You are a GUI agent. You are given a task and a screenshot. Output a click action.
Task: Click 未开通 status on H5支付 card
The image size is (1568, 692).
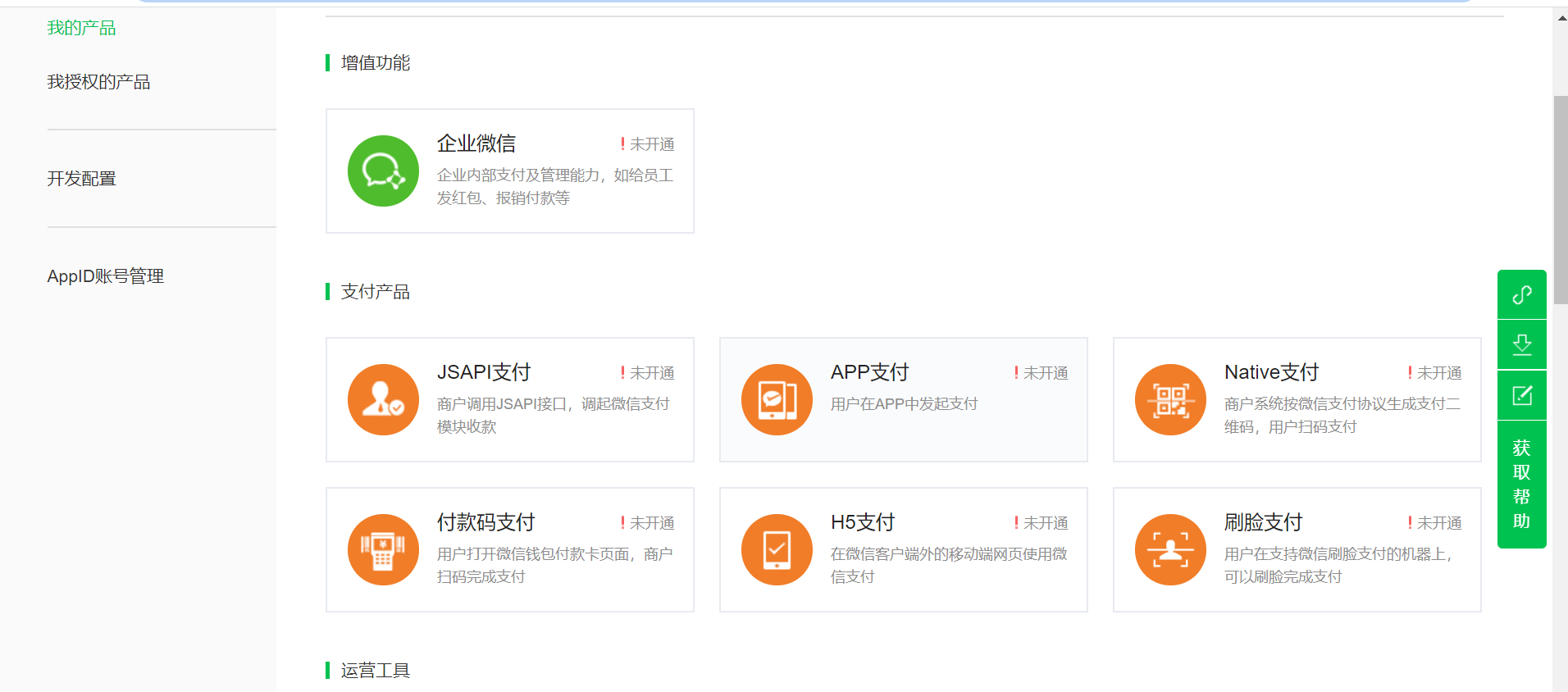coord(1041,523)
